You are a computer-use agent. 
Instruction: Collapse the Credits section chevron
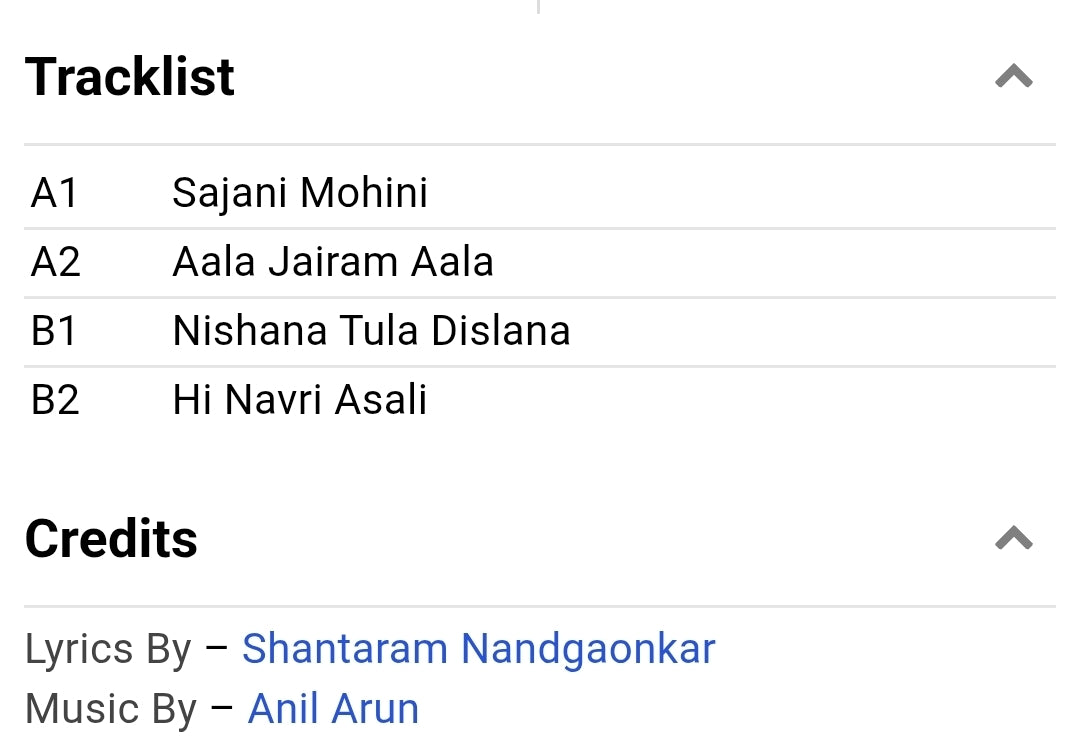pyautogui.click(x=1013, y=539)
